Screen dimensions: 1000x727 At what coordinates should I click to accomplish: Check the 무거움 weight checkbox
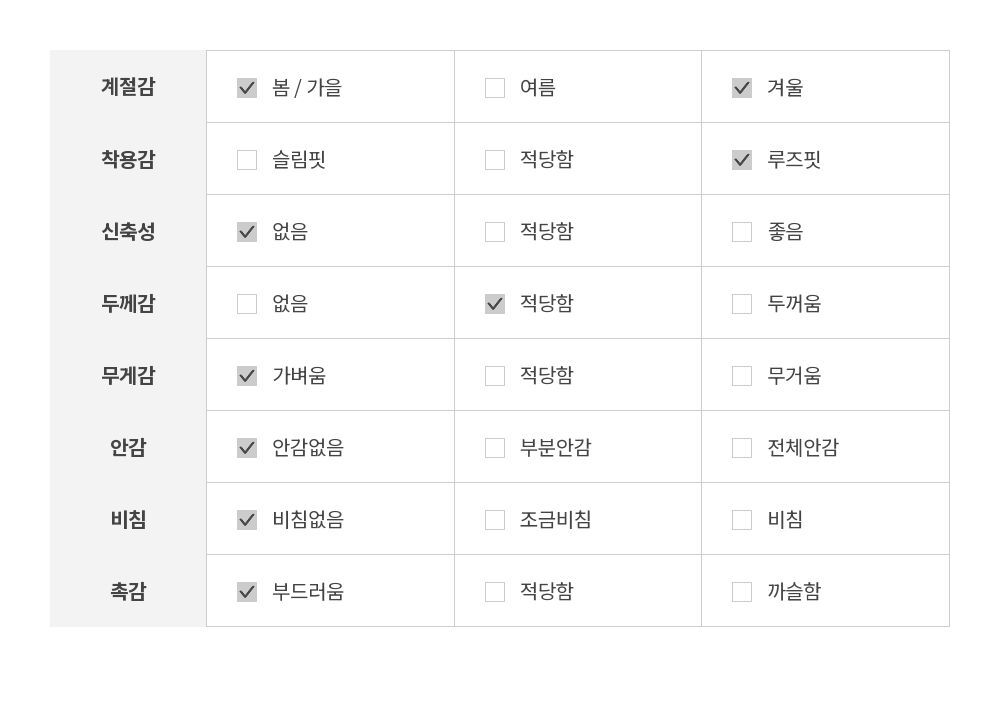click(742, 376)
